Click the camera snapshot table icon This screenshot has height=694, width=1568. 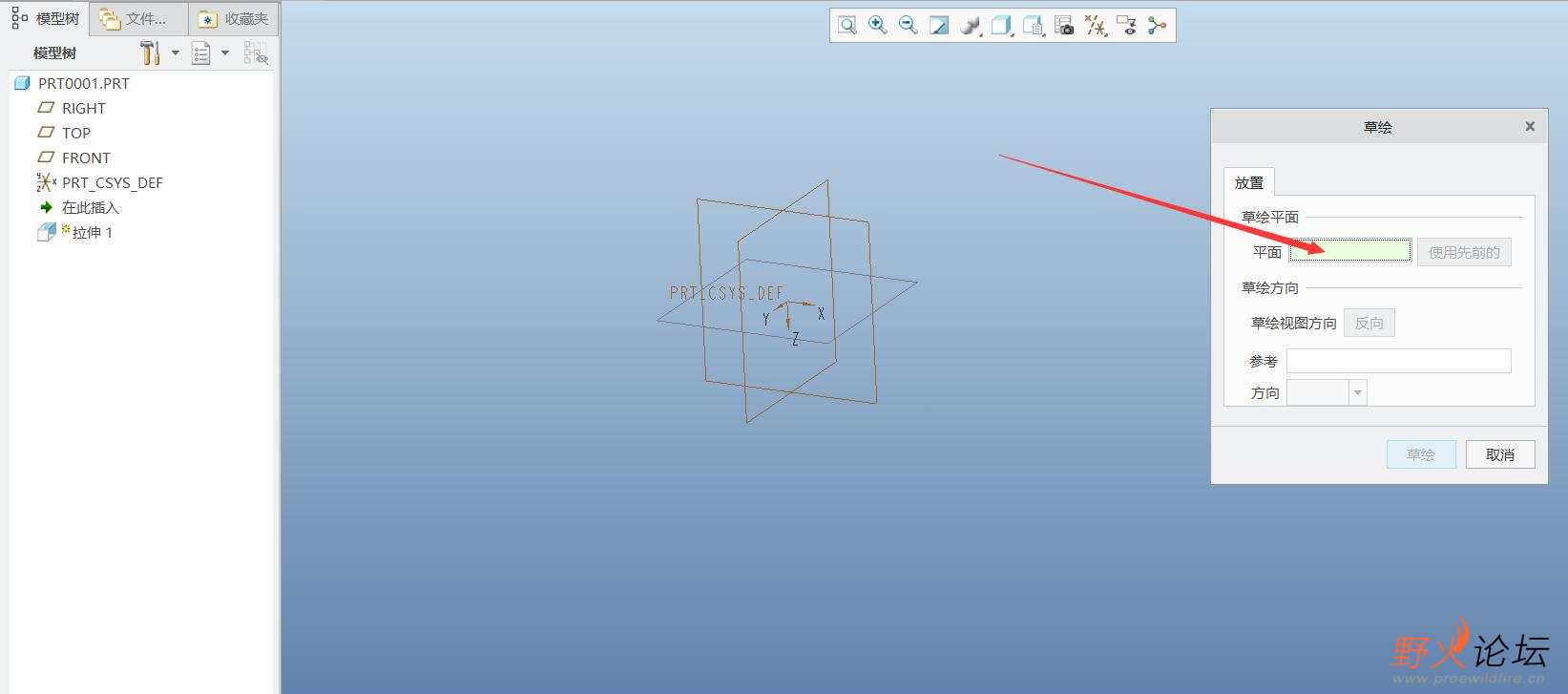click(x=1064, y=26)
